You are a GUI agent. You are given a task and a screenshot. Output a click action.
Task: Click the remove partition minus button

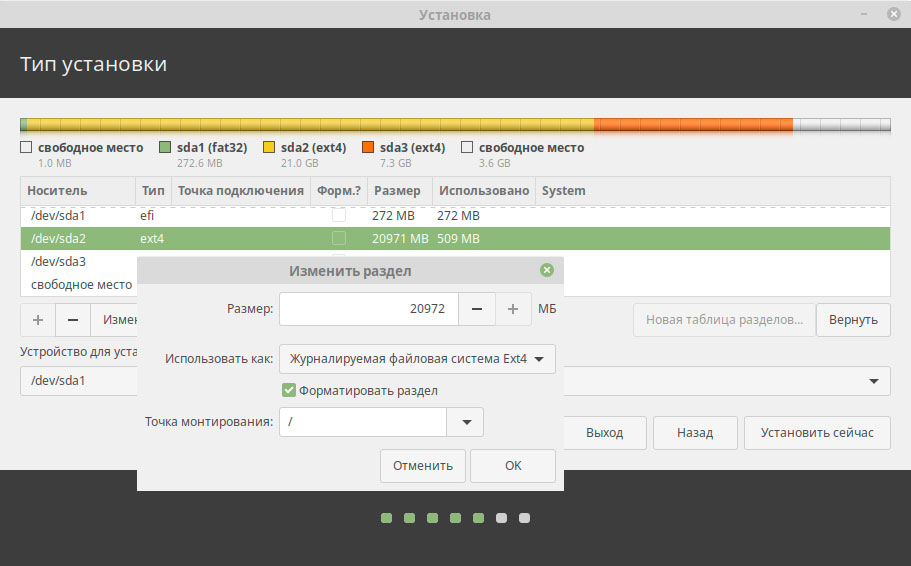click(73, 320)
